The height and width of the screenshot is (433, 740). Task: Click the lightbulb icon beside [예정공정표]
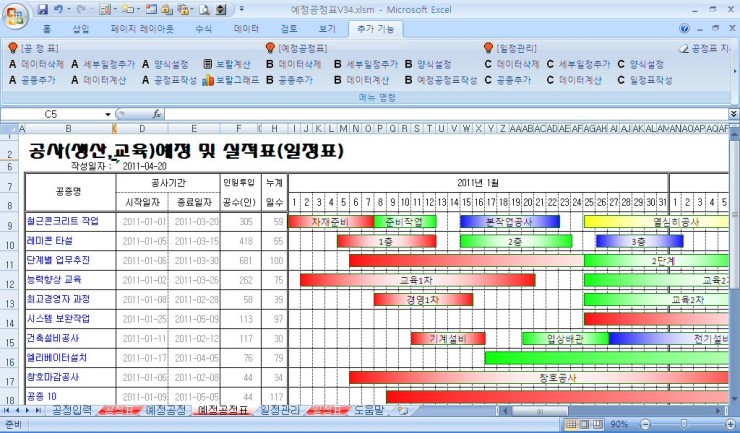pyautogui.click(x=270, y=48)
